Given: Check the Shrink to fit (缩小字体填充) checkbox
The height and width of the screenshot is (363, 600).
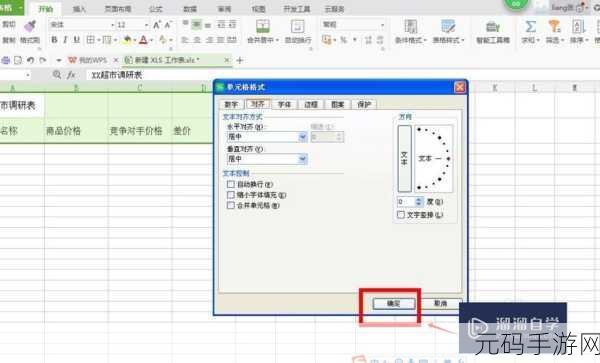Looking at the screenshot, I should point(231,195).
